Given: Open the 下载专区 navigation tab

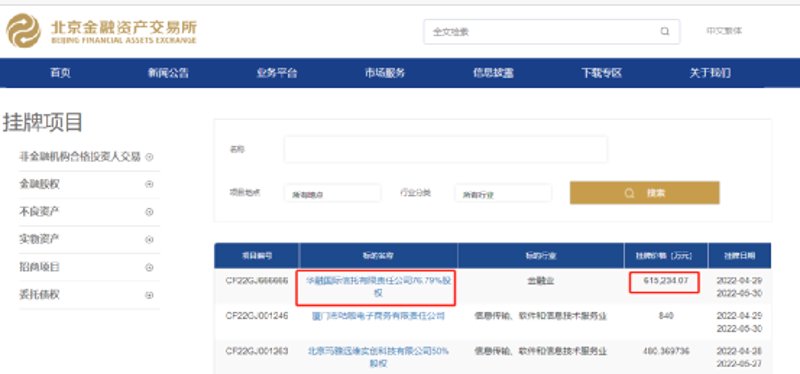Looking at the screenshot, I should 602,73.
